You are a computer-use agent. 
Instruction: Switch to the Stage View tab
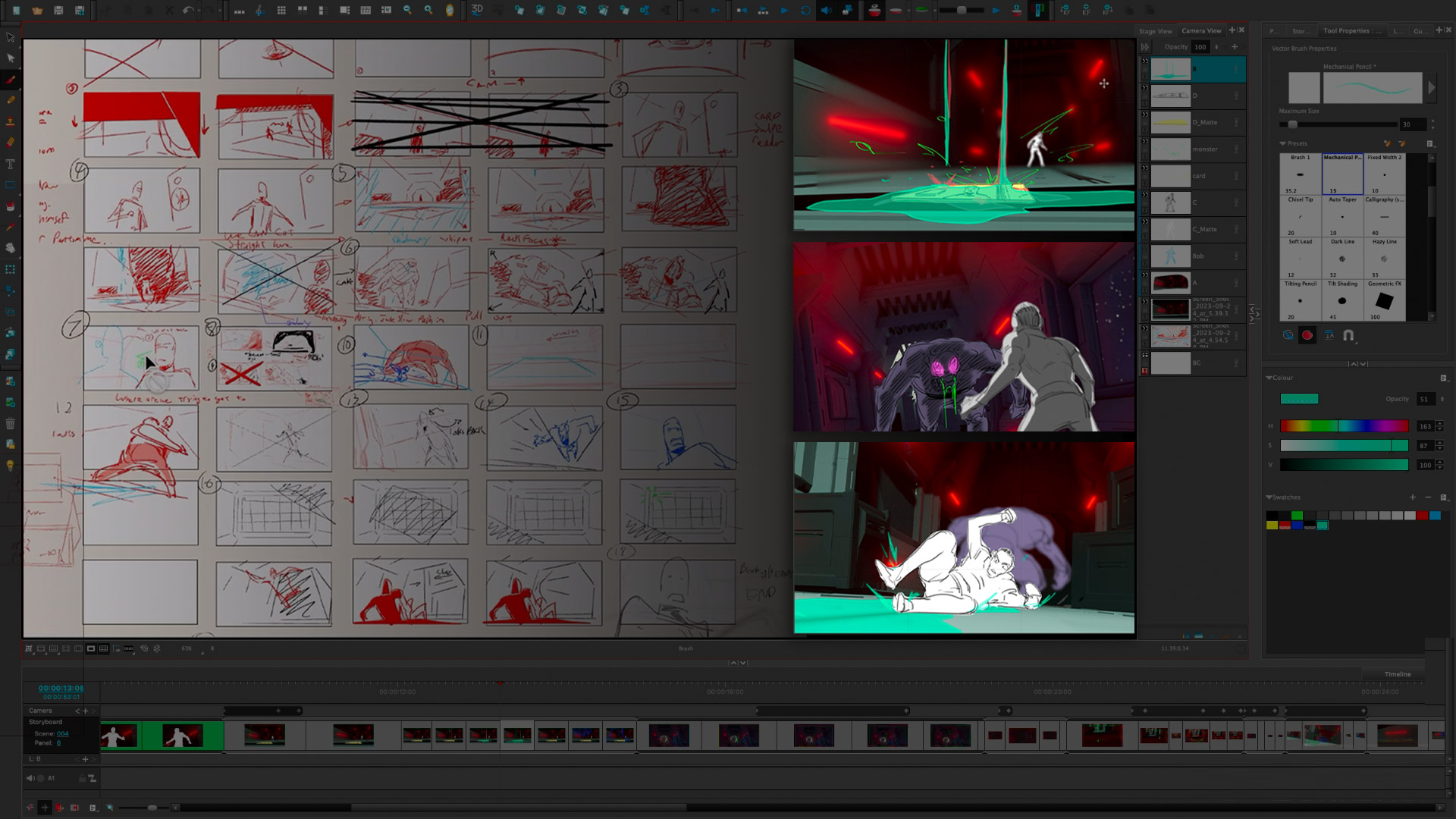tap(1155, 31)
